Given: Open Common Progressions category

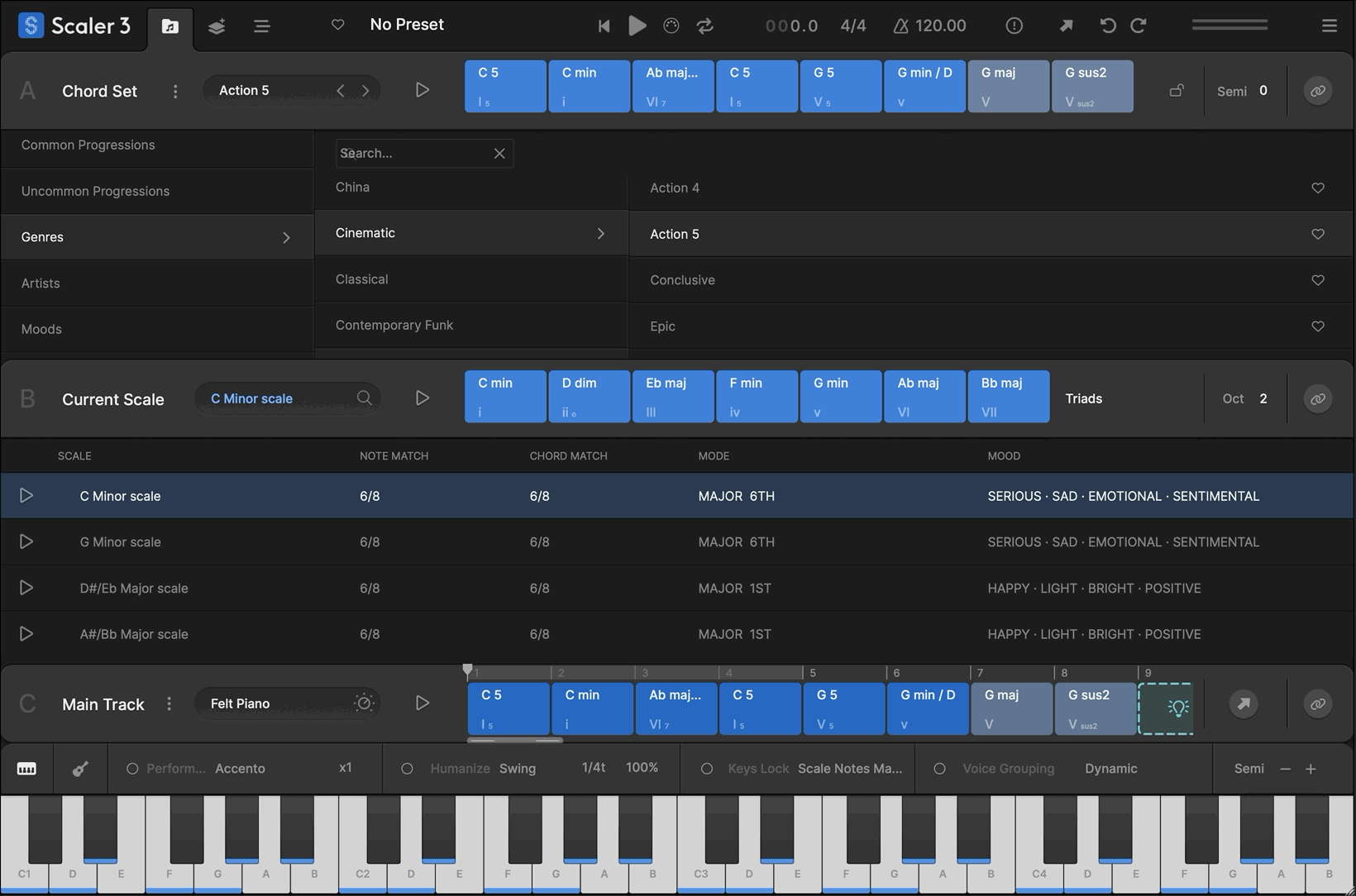Looking at the screenshot, I should click(157, 145).
